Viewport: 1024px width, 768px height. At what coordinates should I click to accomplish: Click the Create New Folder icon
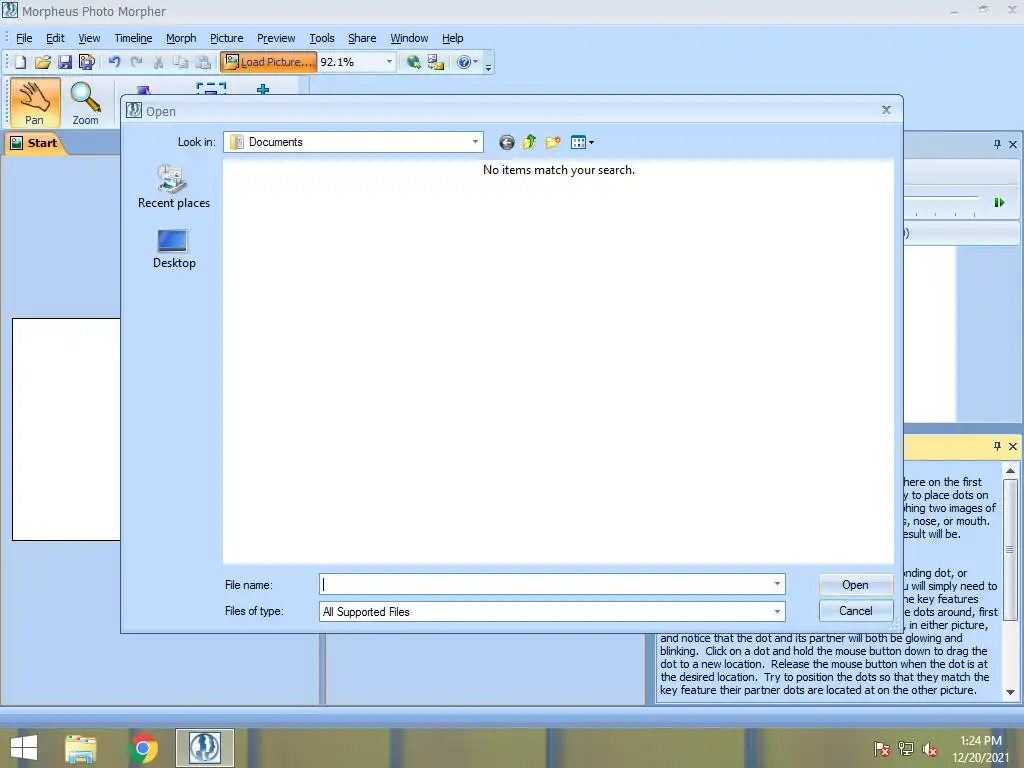tap(553, 142)
